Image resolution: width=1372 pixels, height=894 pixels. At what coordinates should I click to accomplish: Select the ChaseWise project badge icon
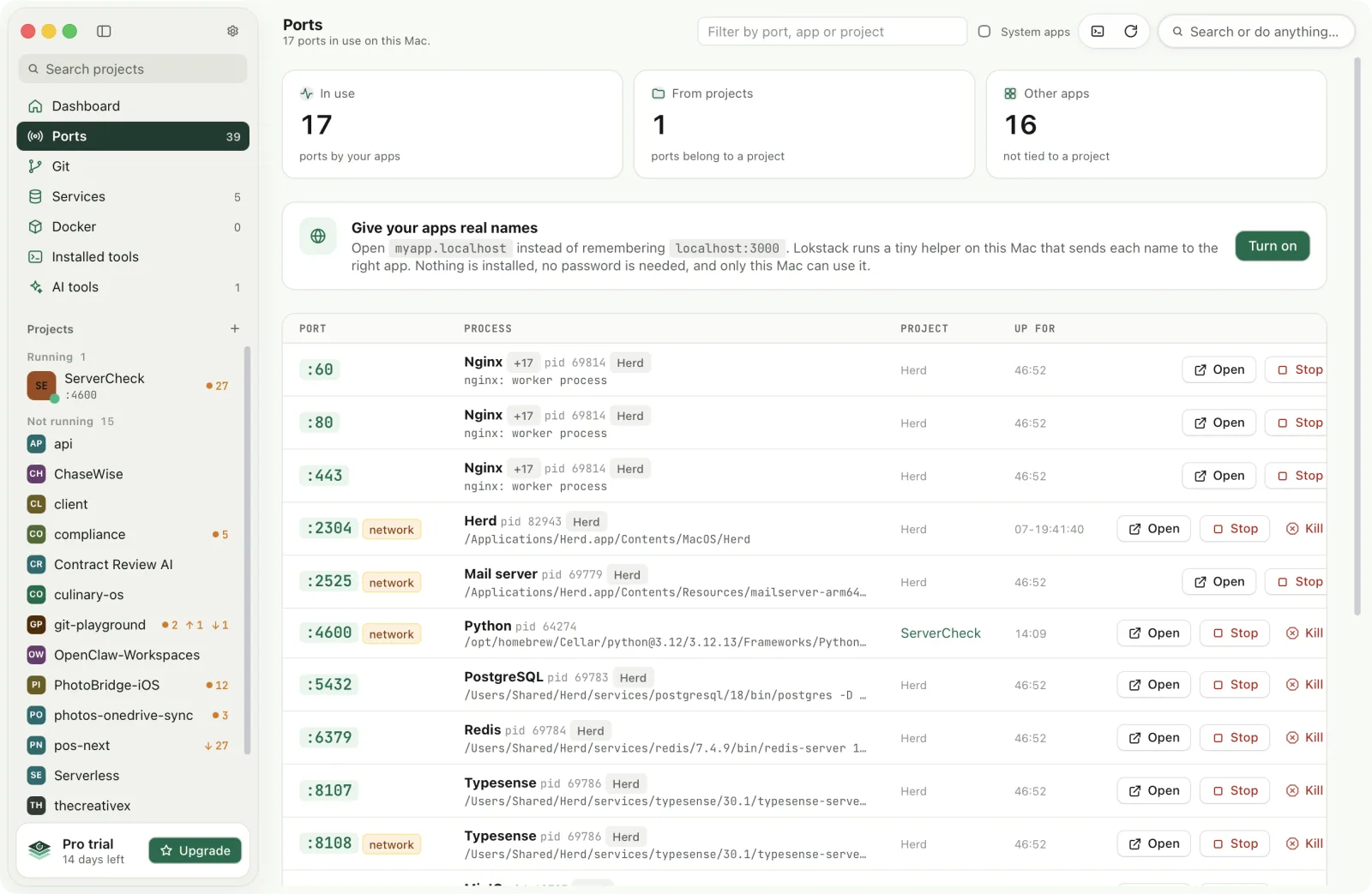36,474
